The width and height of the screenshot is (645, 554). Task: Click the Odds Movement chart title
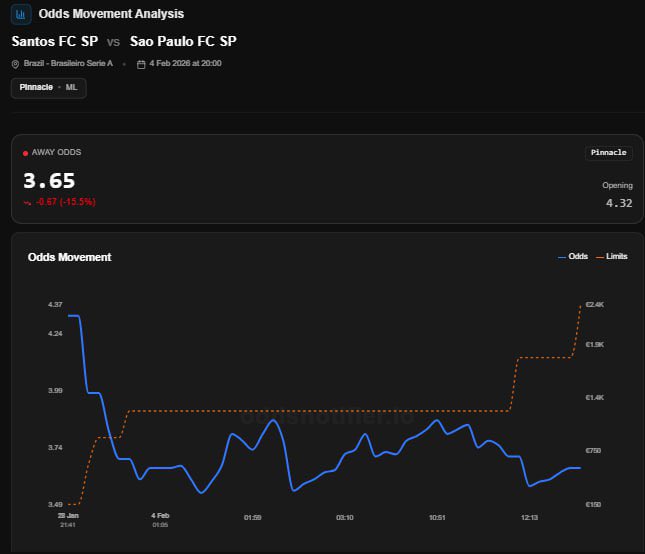pyautogui.click(x=70, y=257)
